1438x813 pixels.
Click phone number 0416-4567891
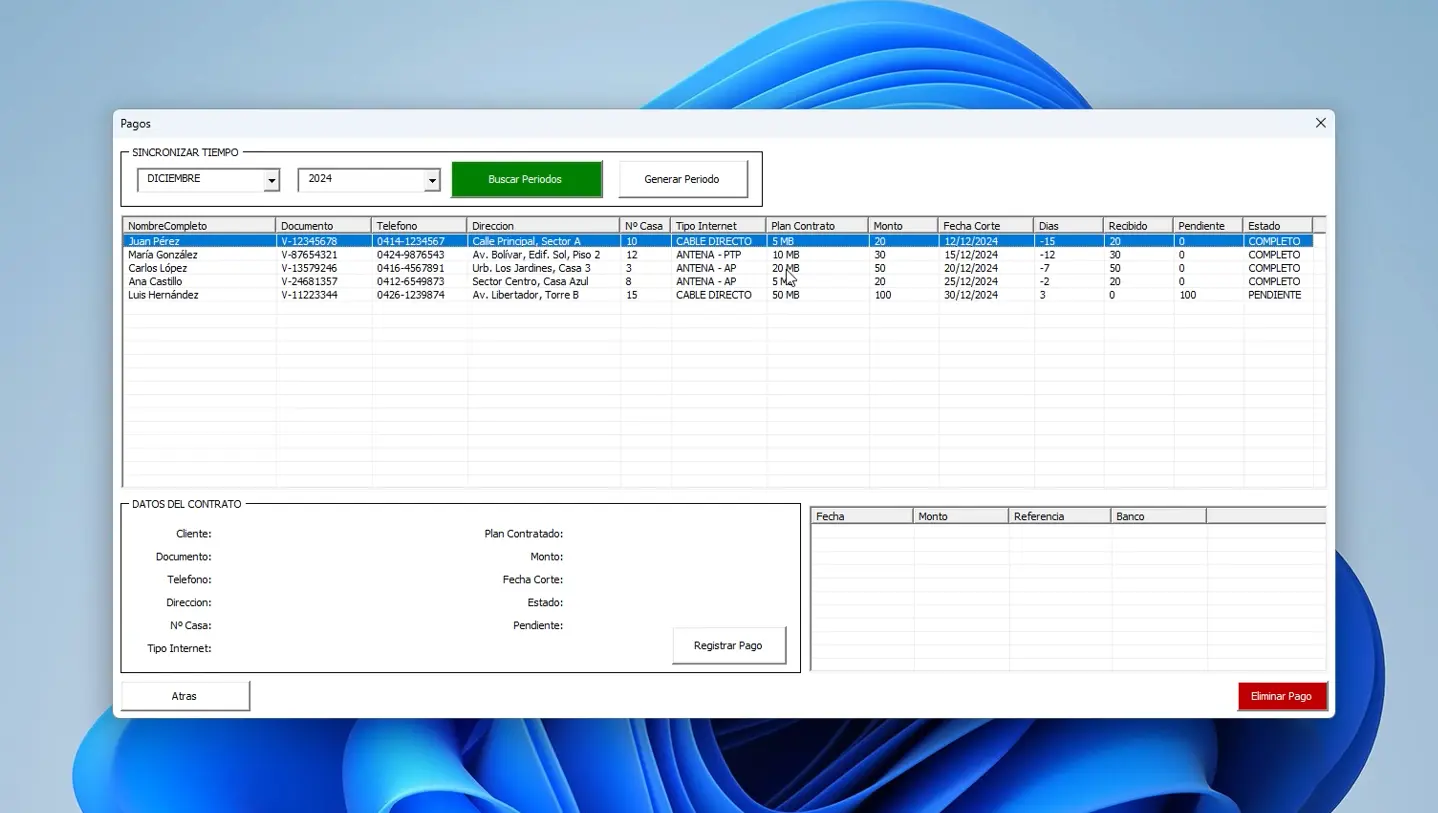click(410, 268)
